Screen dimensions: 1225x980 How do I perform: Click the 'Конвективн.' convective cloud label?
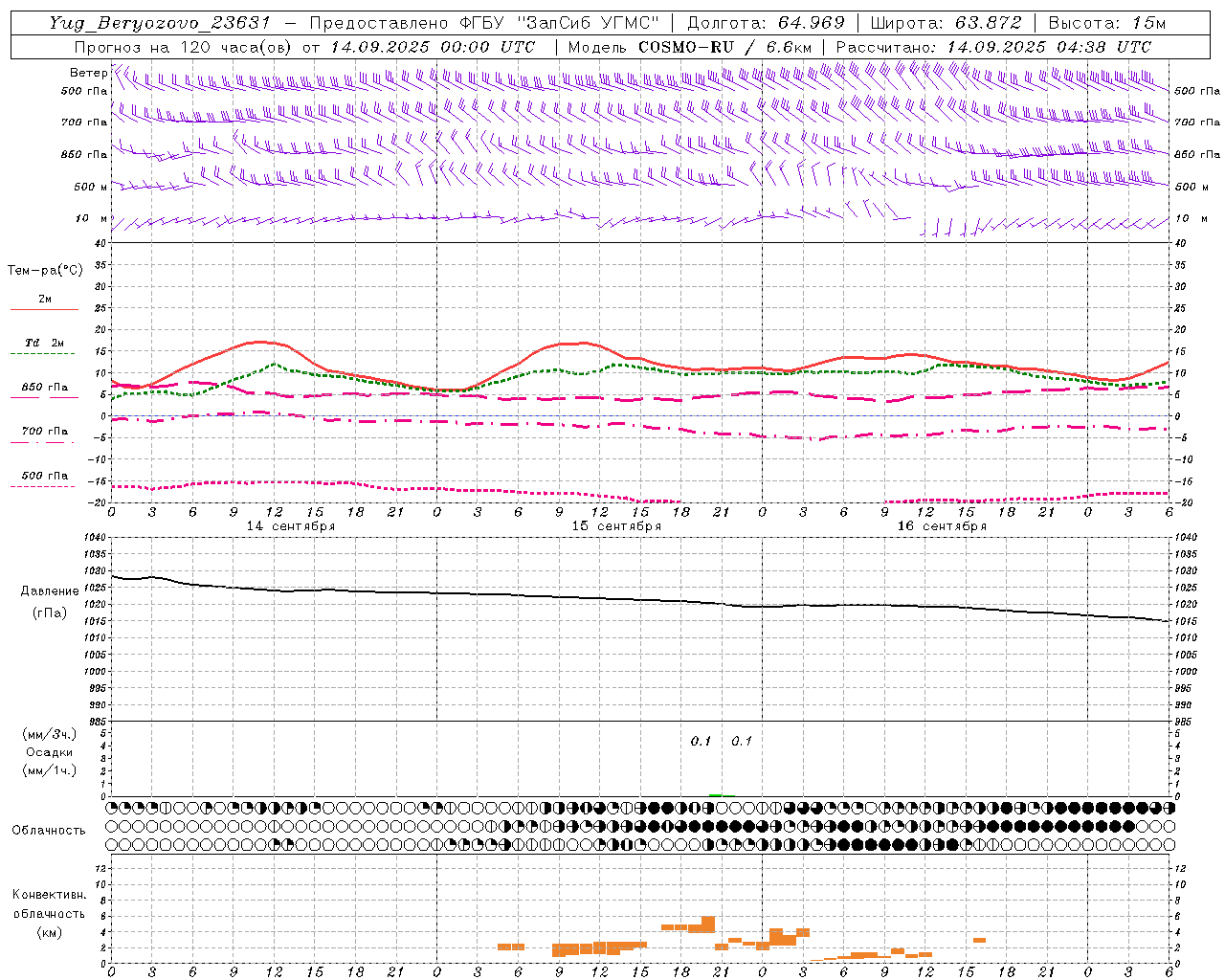tap(49, 895)
